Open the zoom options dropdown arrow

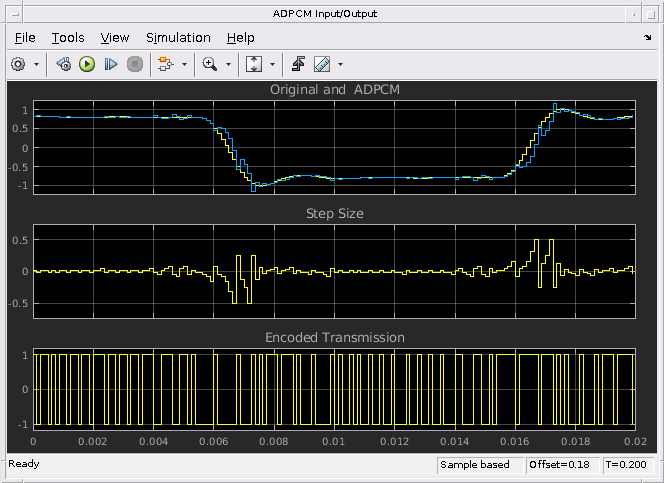(228, 64)
